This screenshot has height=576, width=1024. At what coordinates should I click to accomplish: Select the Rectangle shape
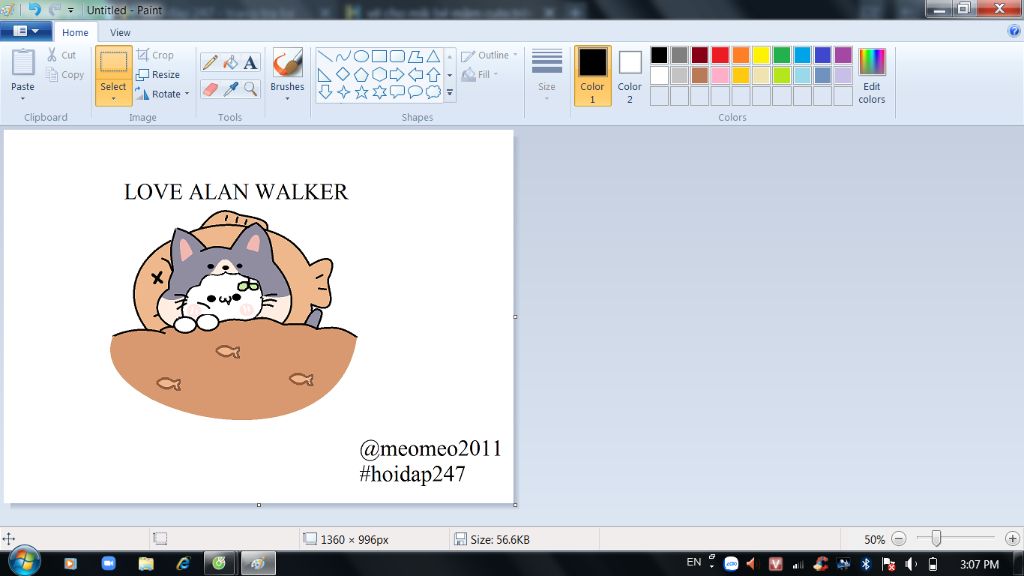tap(379, 57)
